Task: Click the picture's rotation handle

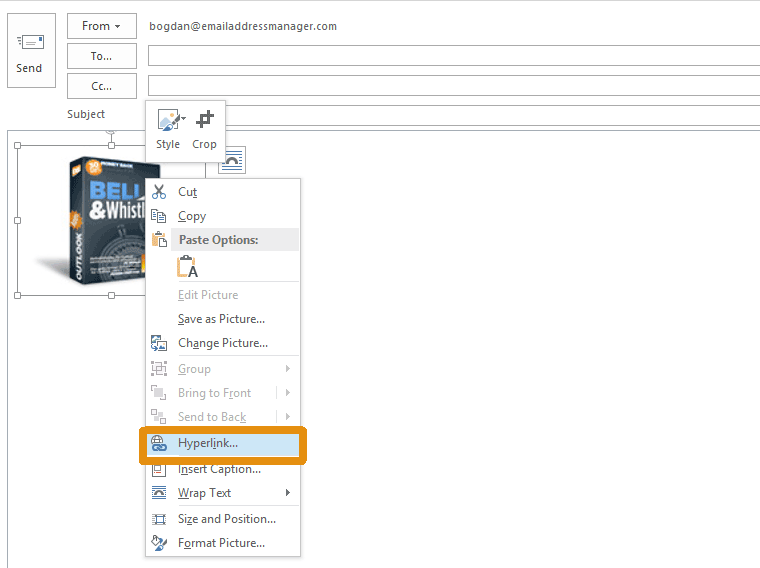Action: (111, 132)
